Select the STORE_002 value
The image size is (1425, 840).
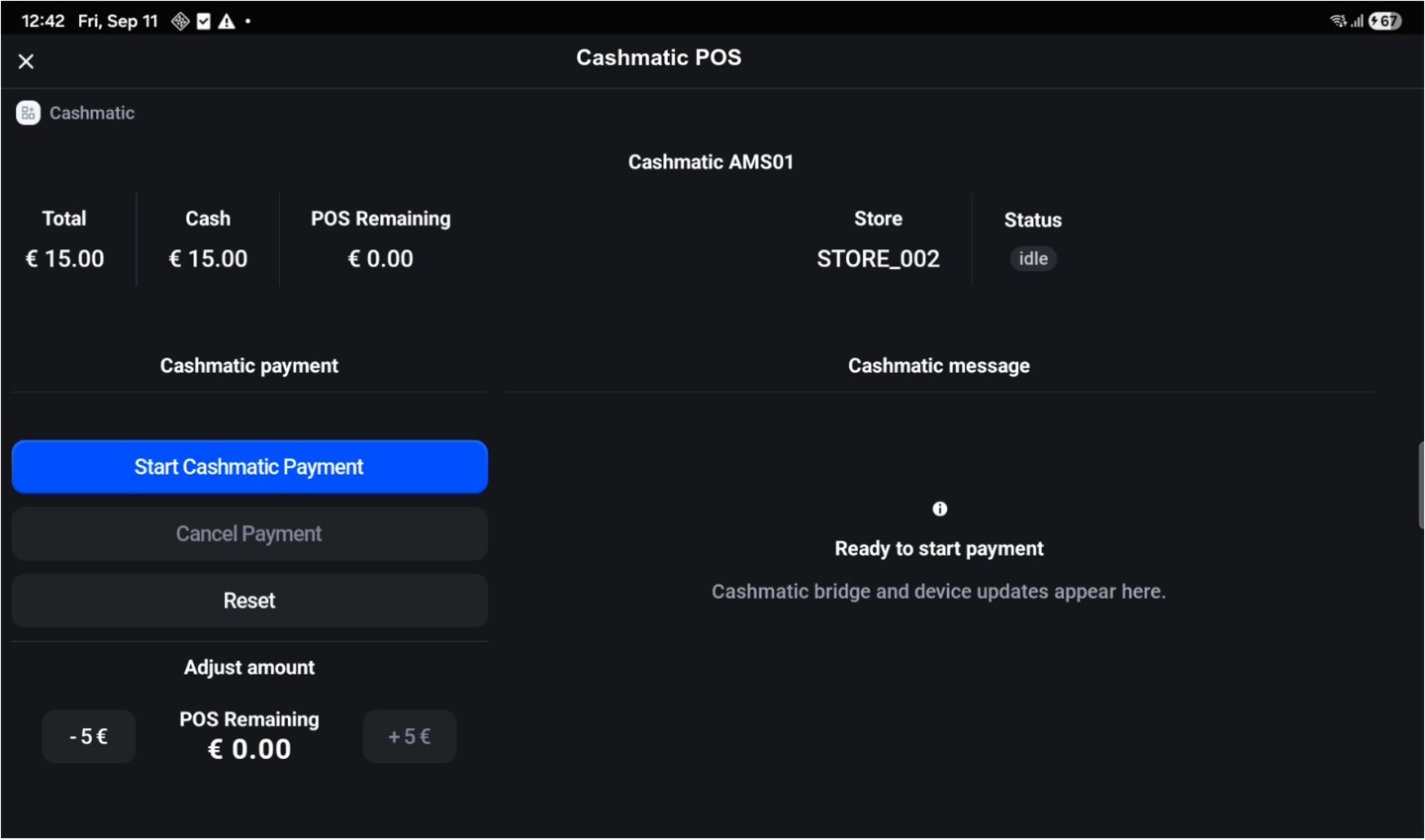879,259
